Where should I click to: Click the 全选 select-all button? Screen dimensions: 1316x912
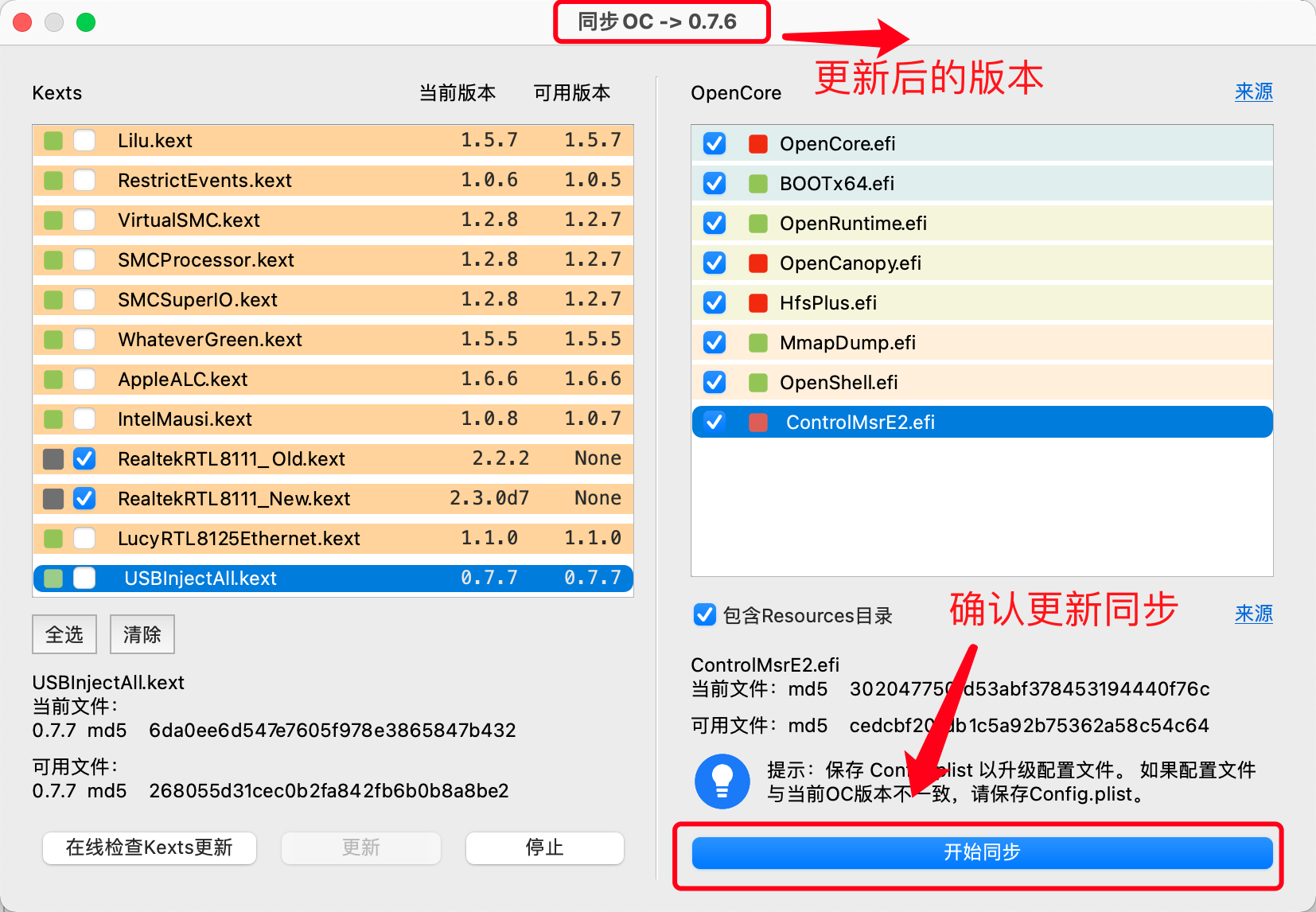[x=64, y=634]
